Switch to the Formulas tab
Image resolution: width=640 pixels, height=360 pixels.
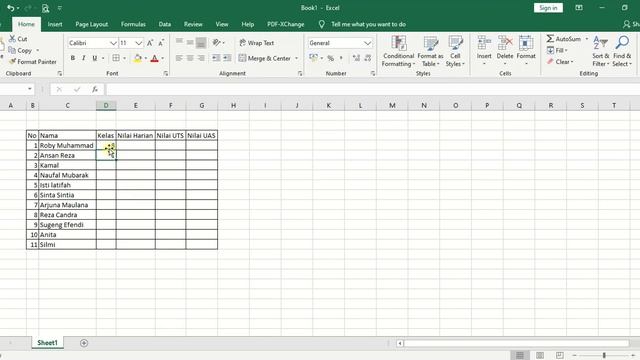[133, 24]
